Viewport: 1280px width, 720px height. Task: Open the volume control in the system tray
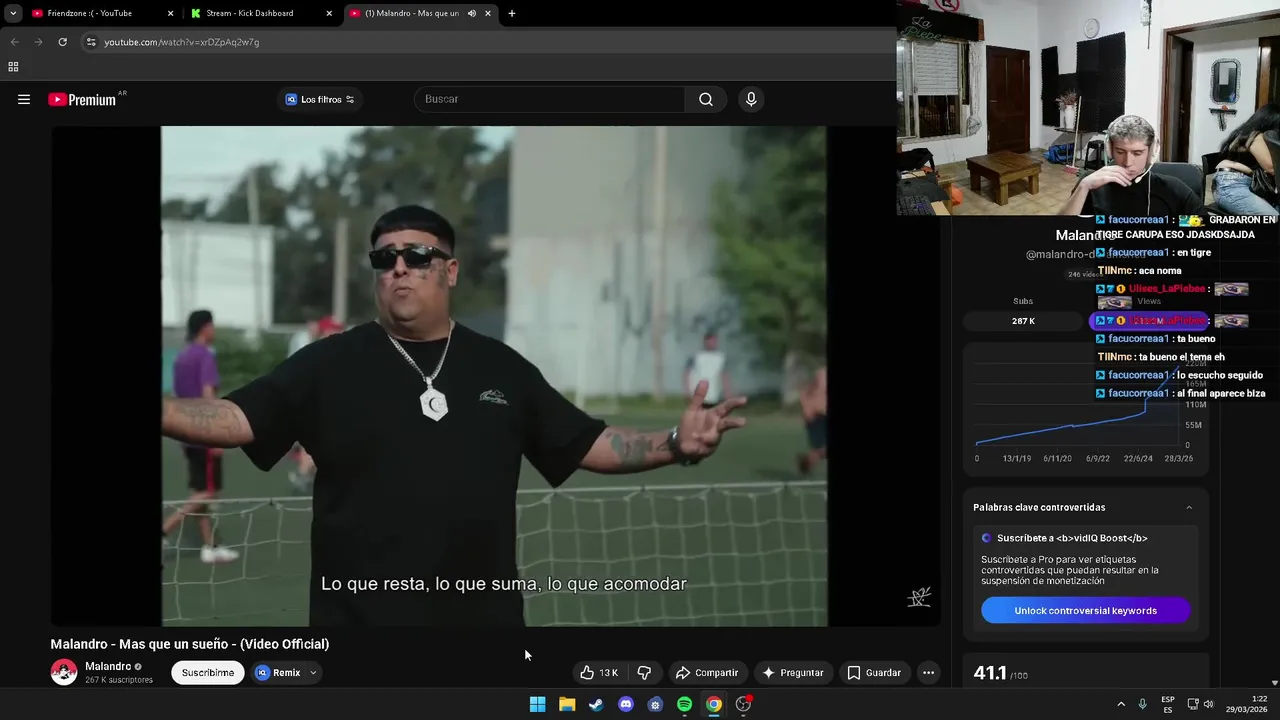pos(1208,704)
